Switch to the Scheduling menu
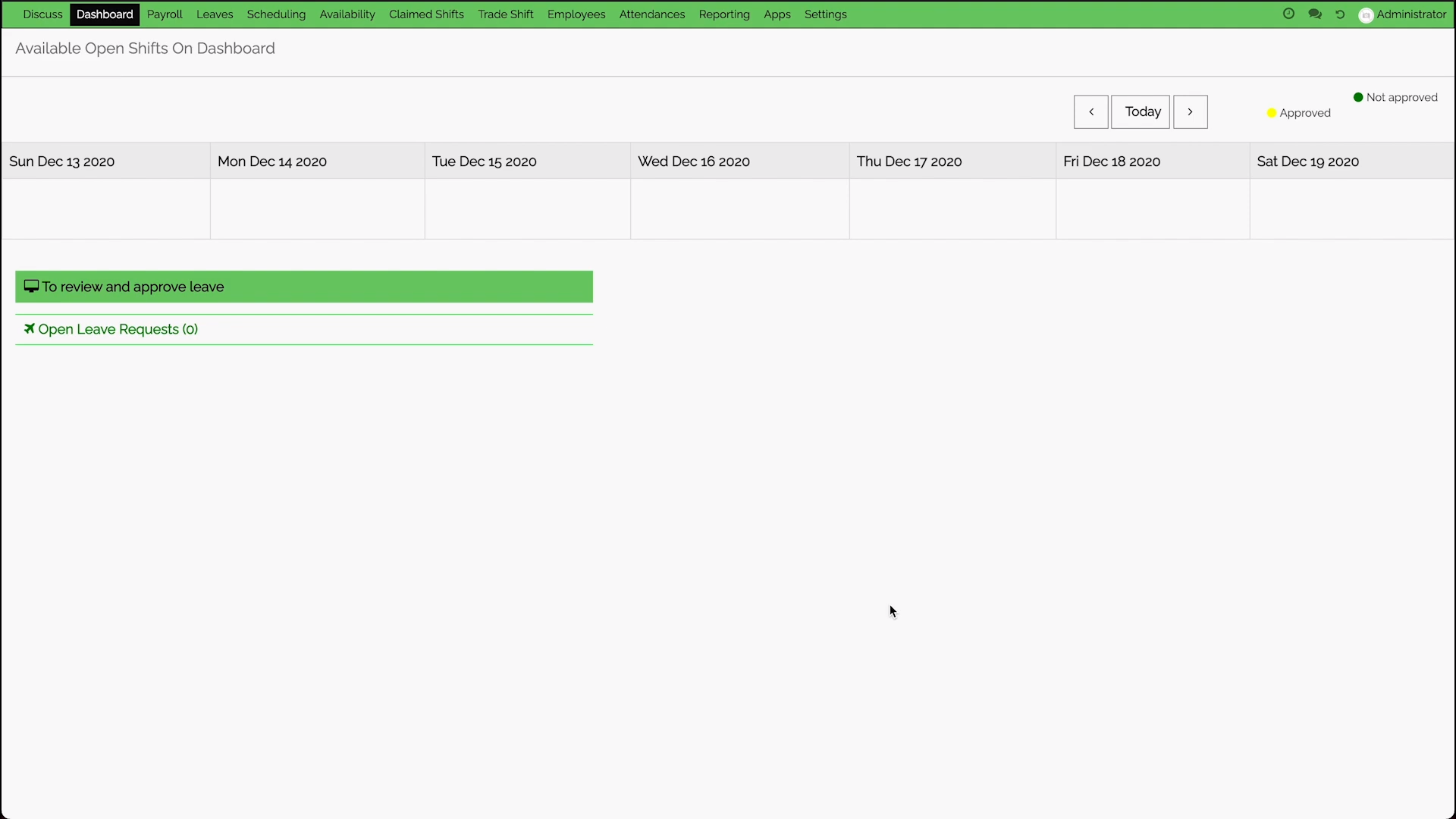1456x819 pixels. pos(276,14)
